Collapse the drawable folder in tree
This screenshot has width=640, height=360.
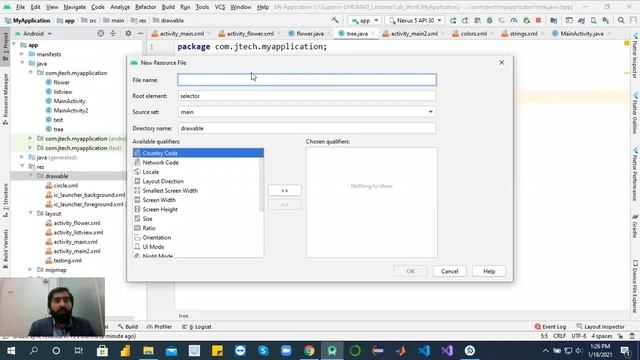tap(31, 176)
